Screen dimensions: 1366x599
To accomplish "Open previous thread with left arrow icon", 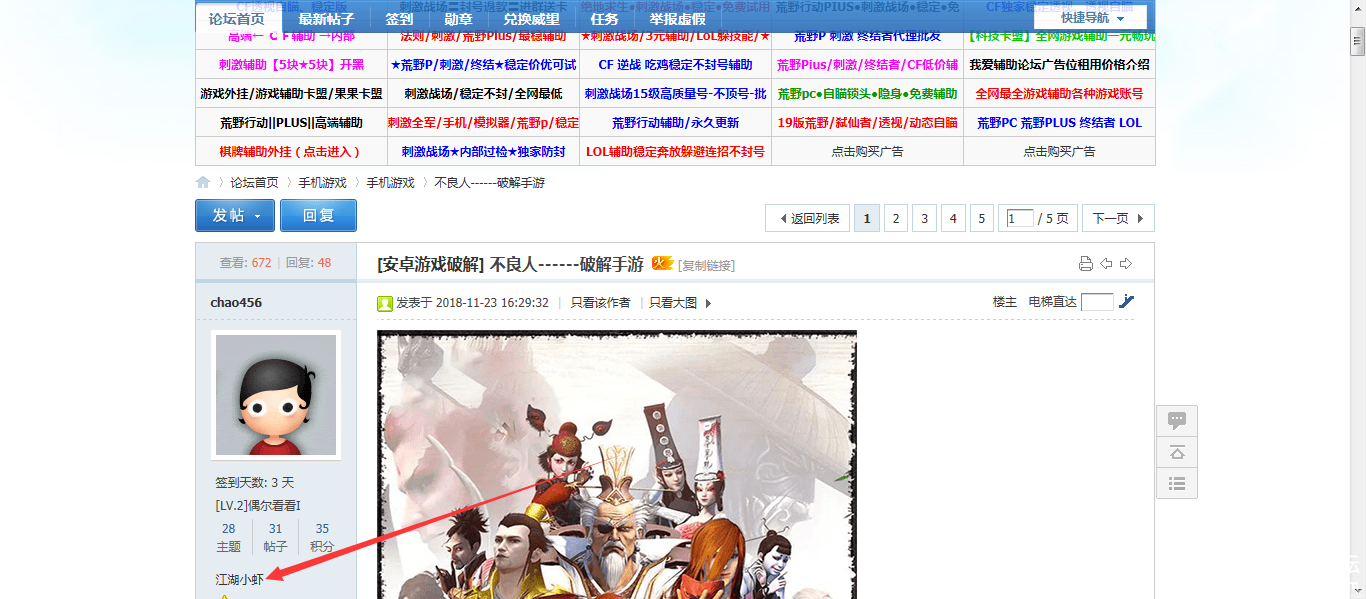I will pos(1106,264).
